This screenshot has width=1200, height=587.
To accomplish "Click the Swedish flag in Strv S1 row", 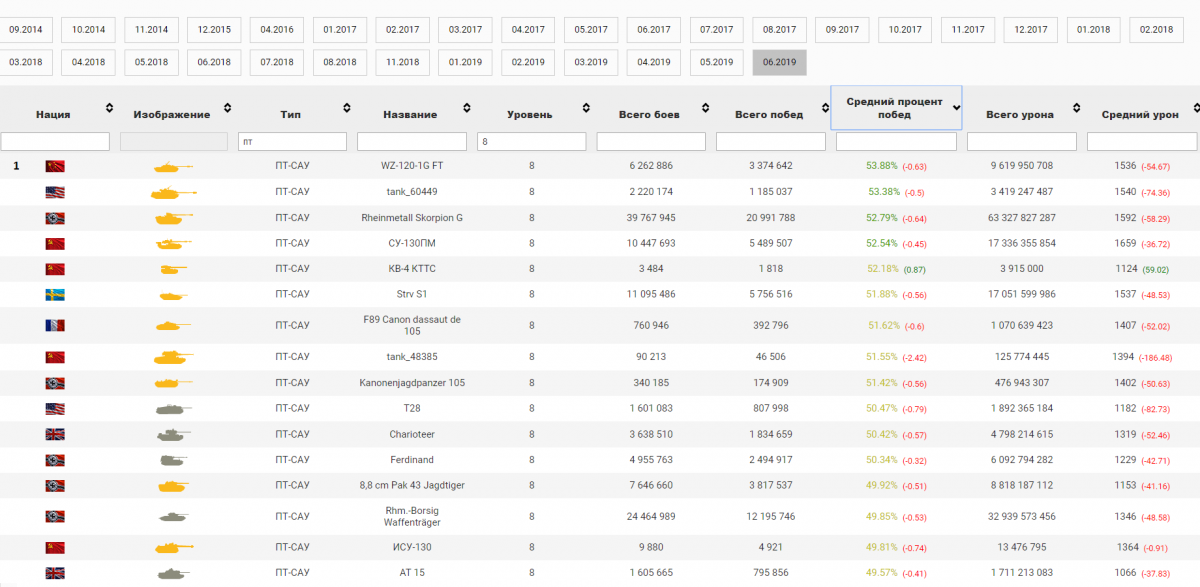I will pyautogui.click(x=55, y=295).
